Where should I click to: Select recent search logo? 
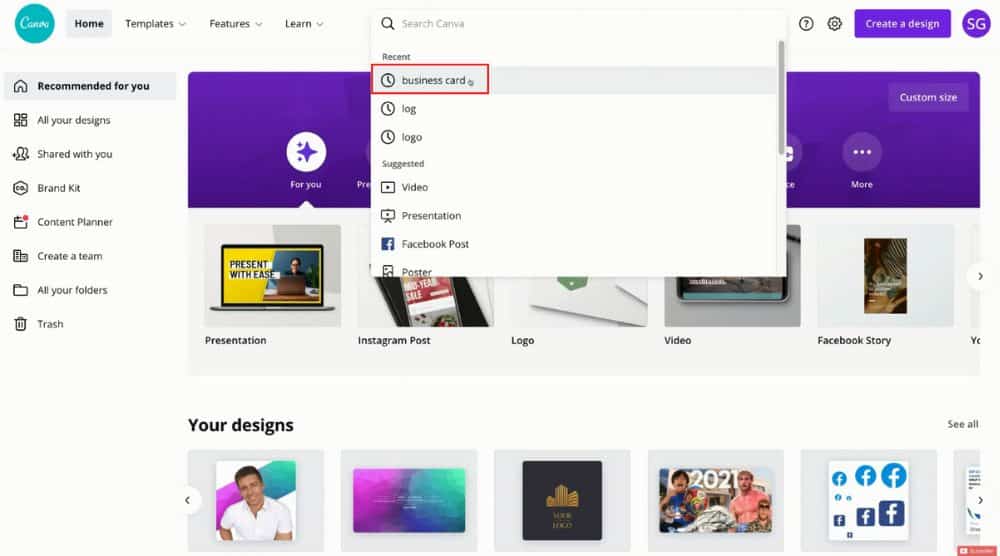pos(574,137)
